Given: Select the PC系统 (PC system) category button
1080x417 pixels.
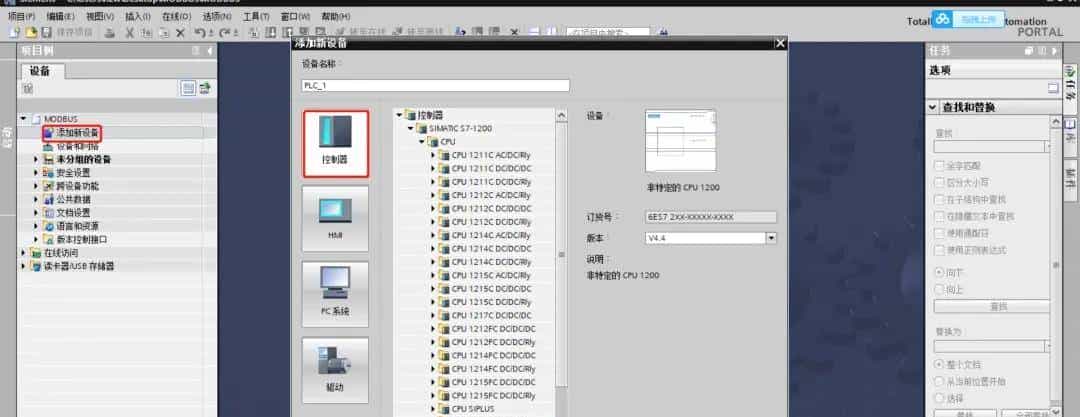Looking at the screenshot, I should (335, 294).
